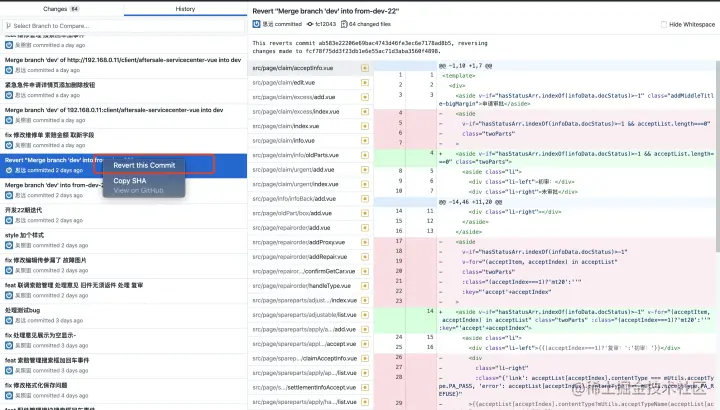The height and width of the screenshot is (410, 720).
Task: Click the committer avatar in the commit header
Action: click(x=256, y=24)
